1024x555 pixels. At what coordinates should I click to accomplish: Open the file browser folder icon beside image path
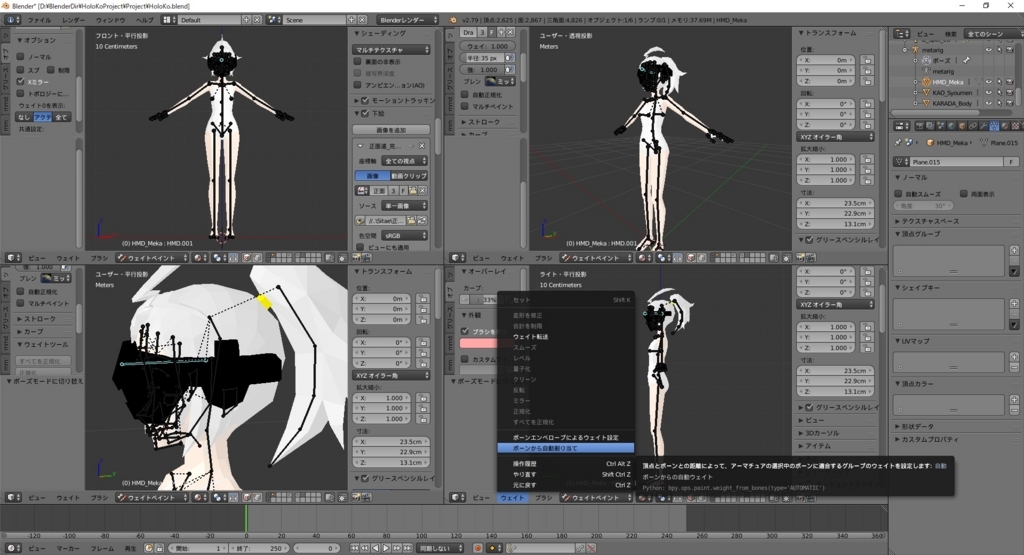[412, 220]
